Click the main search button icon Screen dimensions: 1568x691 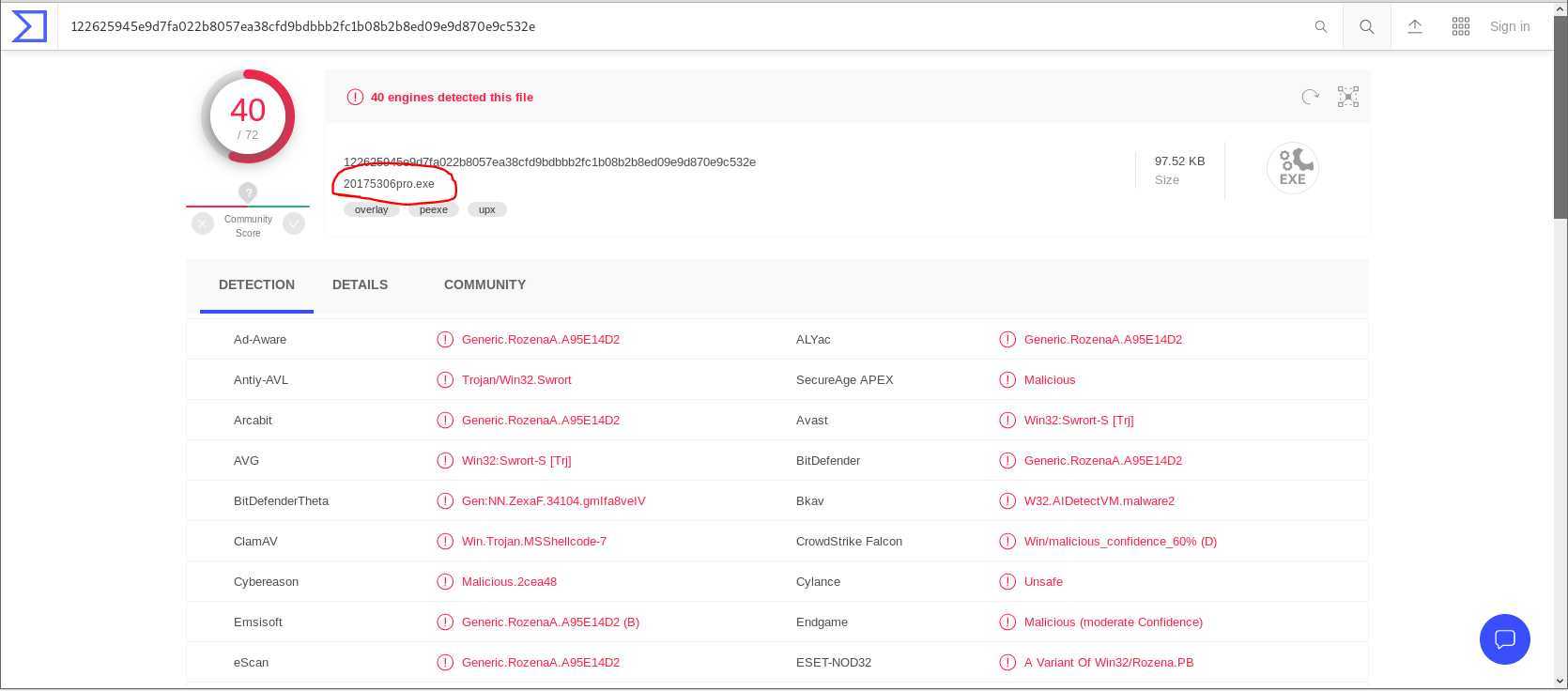click(x=1367, y=27)
